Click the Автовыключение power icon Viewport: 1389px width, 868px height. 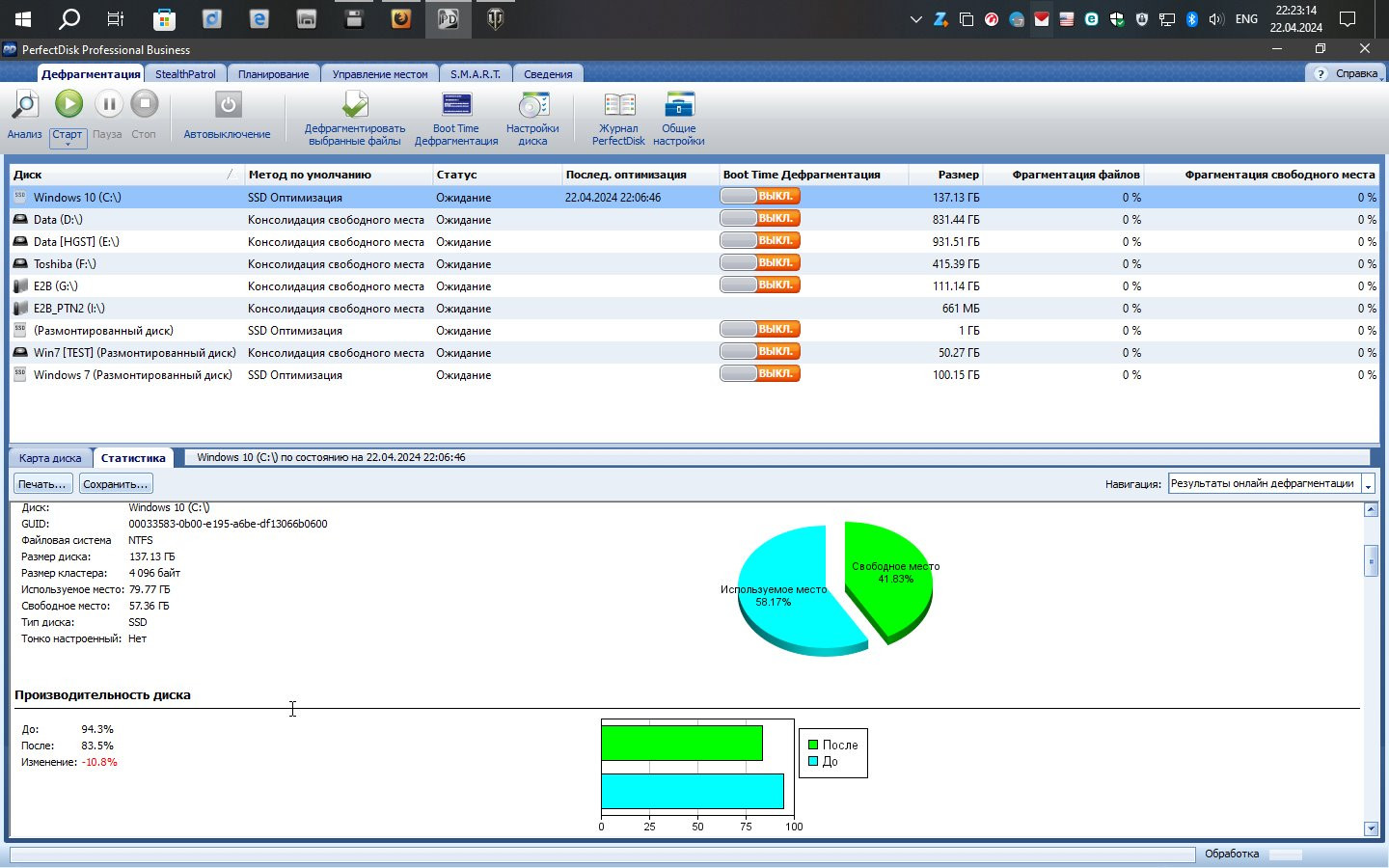(228, 105)
